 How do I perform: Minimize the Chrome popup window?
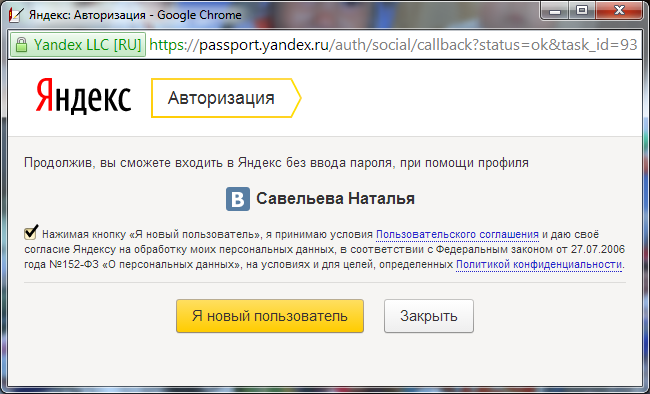(x=555, y=11)
